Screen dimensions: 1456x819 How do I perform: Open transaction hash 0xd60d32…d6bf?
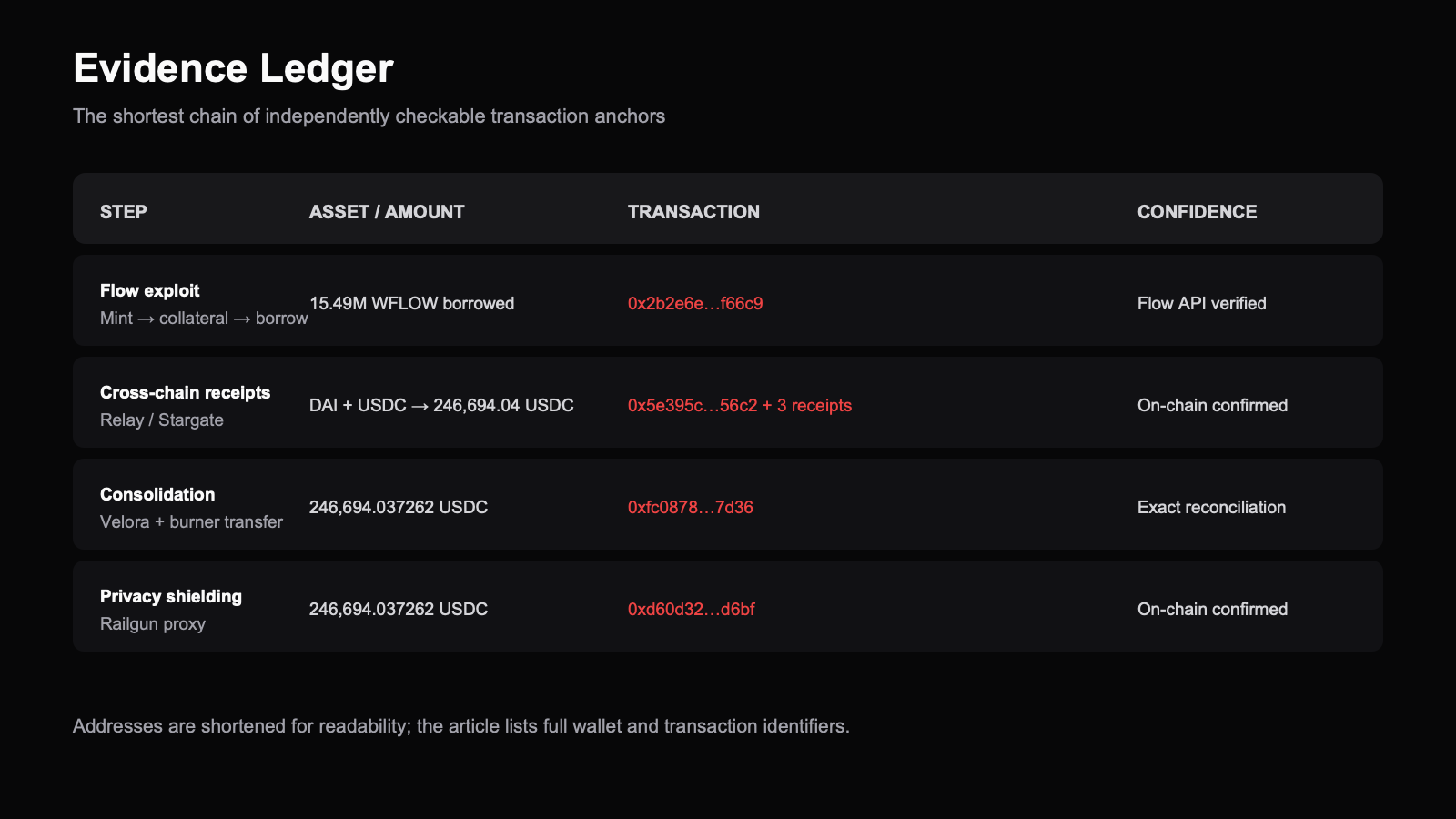pyautogui.click(x=692, y=610)
